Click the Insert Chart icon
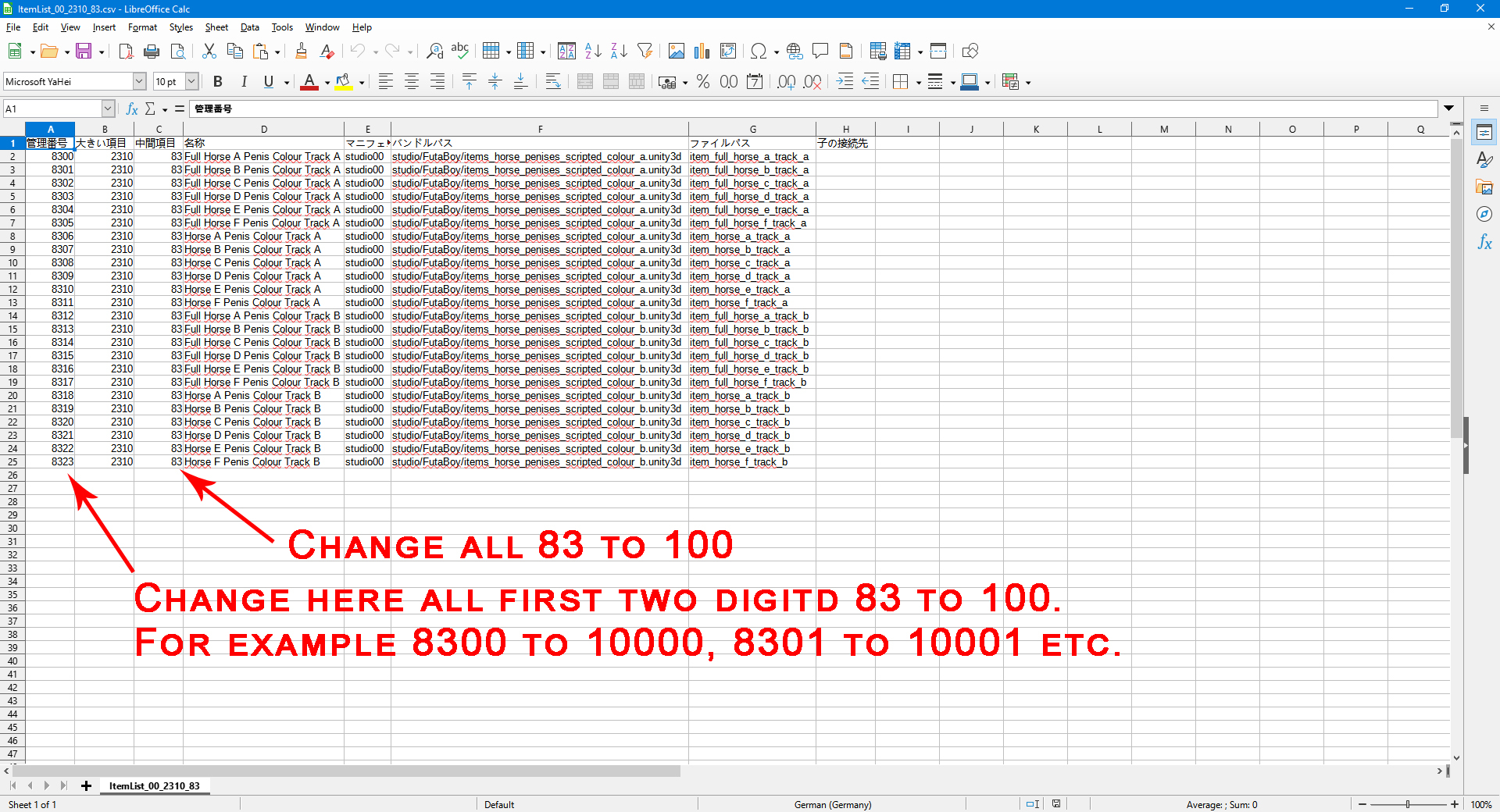This screenshot has height=812, width=1500. point(702,52)
